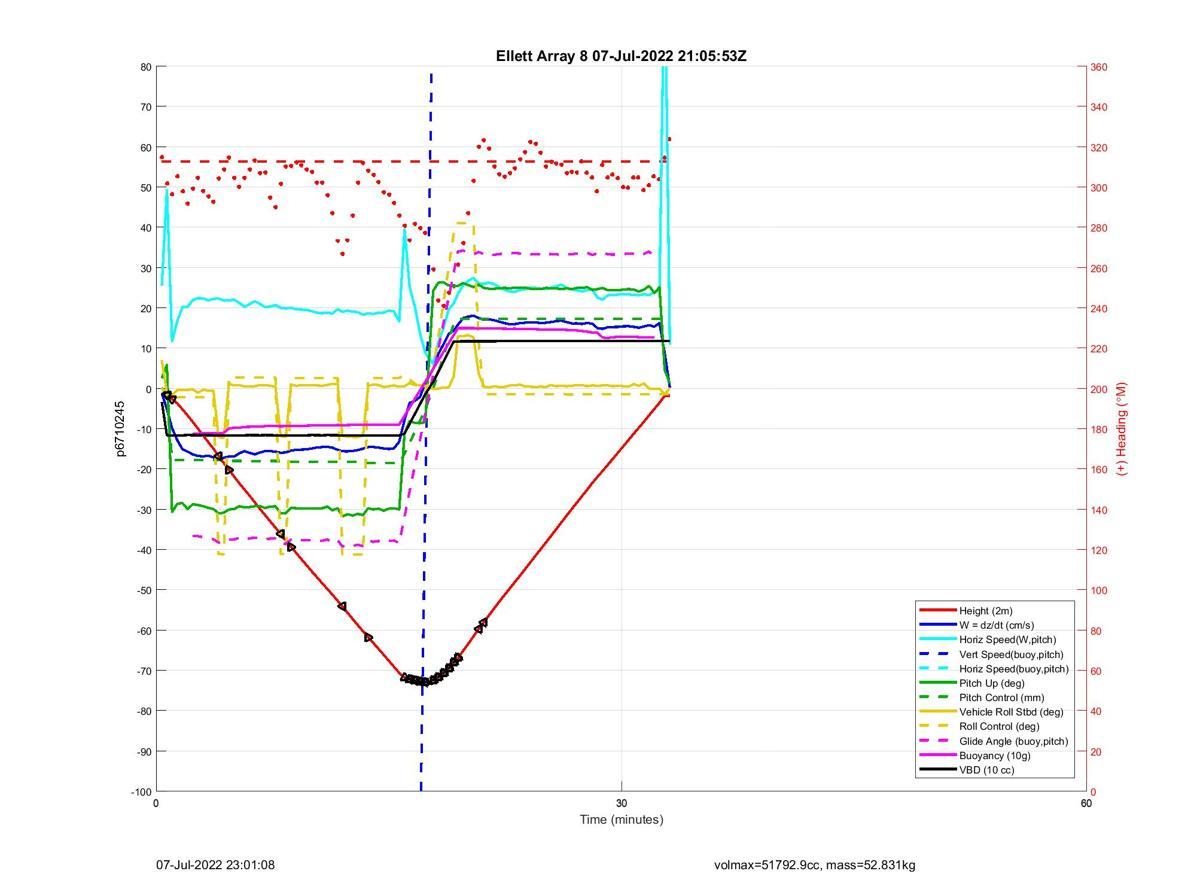Click heading axis tick label '260'
Screen dimensions: 1200x889
(1099, 268)
